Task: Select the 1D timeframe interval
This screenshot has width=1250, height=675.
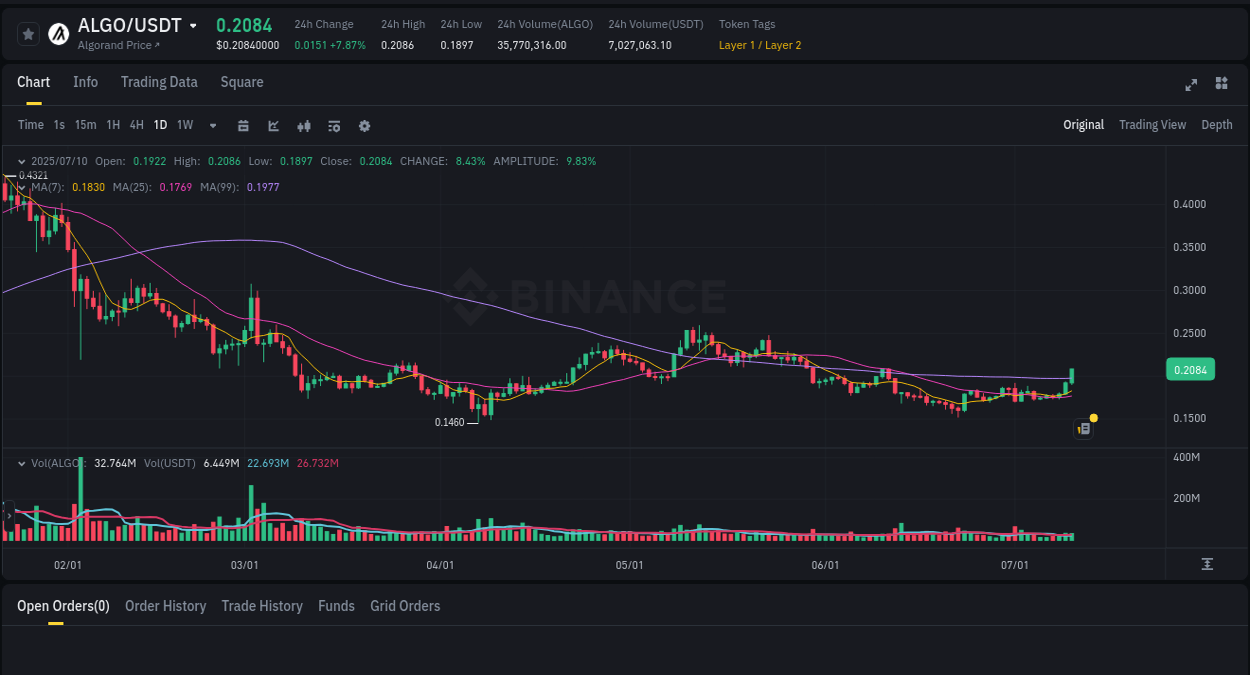Action: [160, 125]
